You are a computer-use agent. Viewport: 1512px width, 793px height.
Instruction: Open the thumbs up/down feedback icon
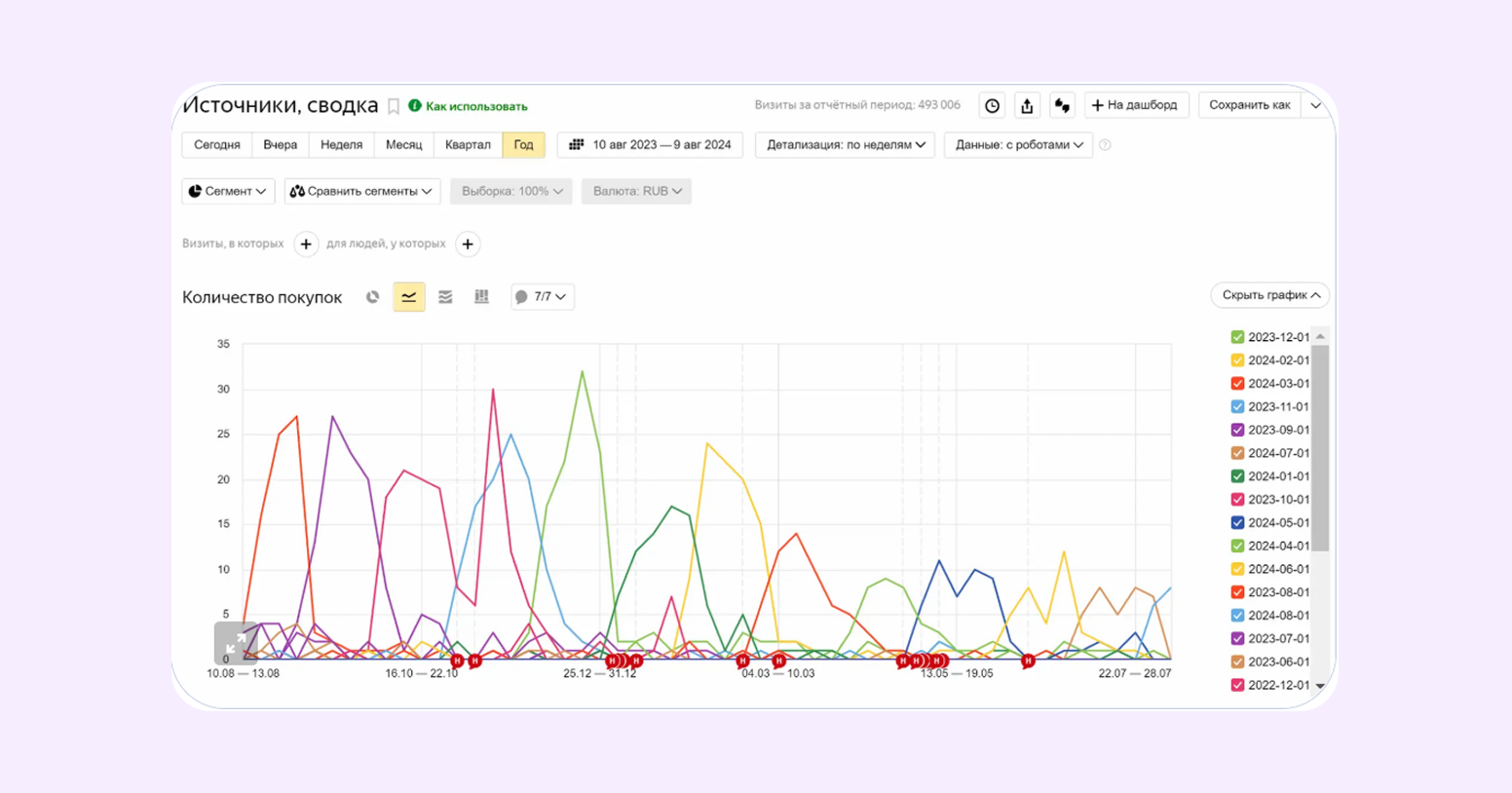pyautogui.click(x=1062, y=105)
